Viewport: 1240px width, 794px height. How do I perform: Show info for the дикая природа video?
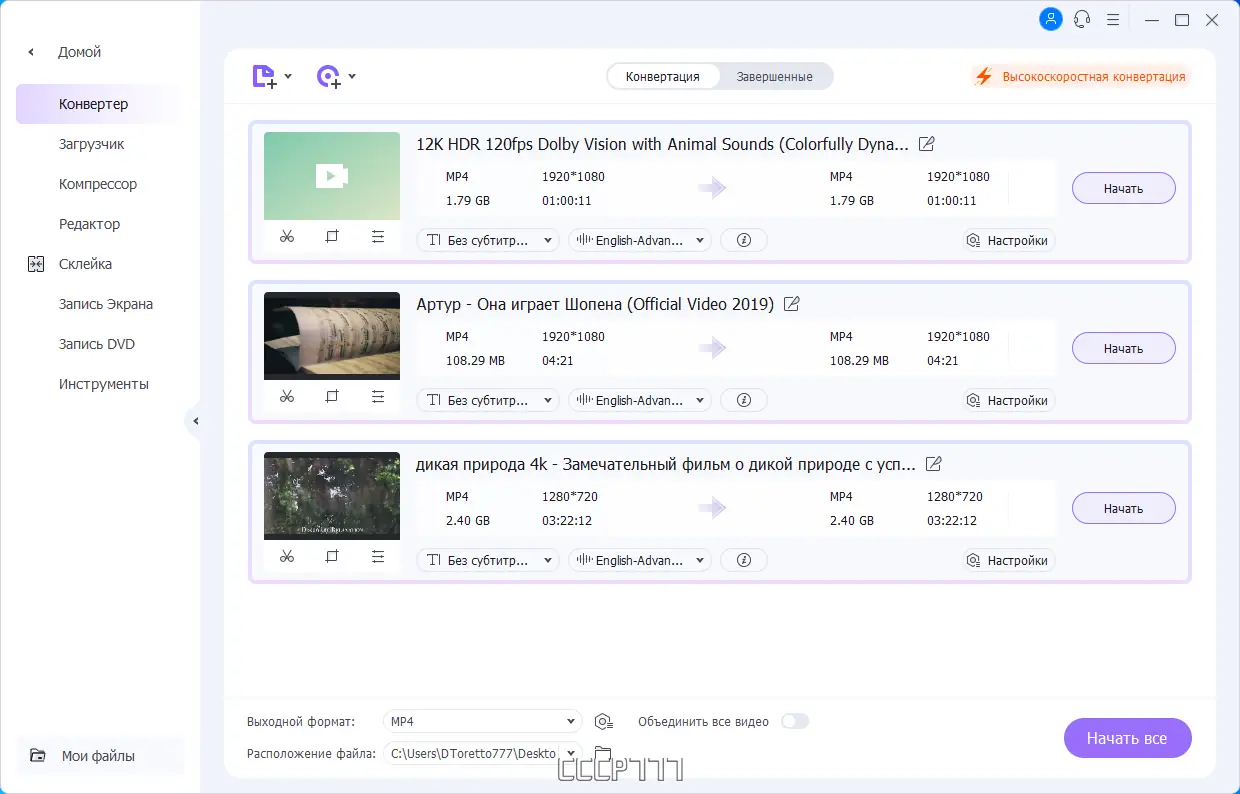743,560
